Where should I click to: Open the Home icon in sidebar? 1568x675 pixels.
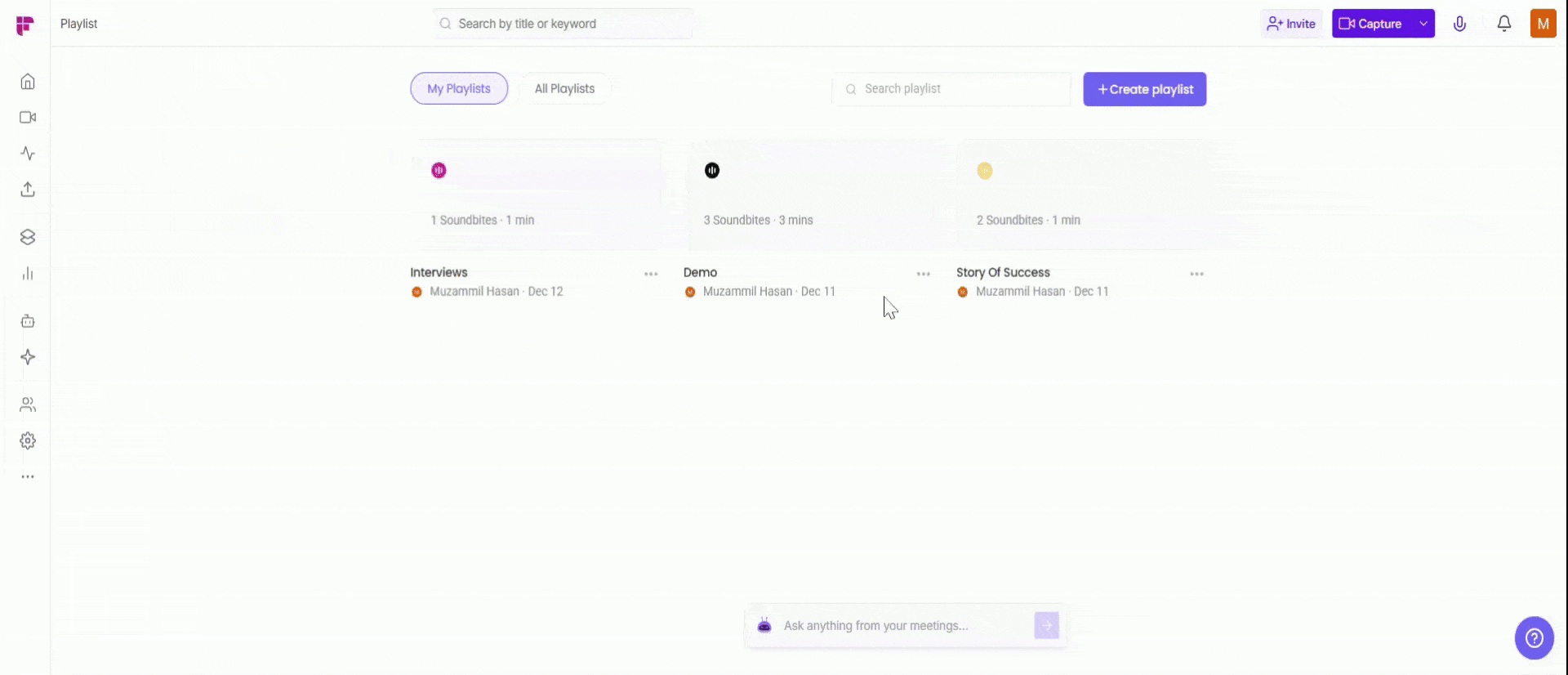28,82
